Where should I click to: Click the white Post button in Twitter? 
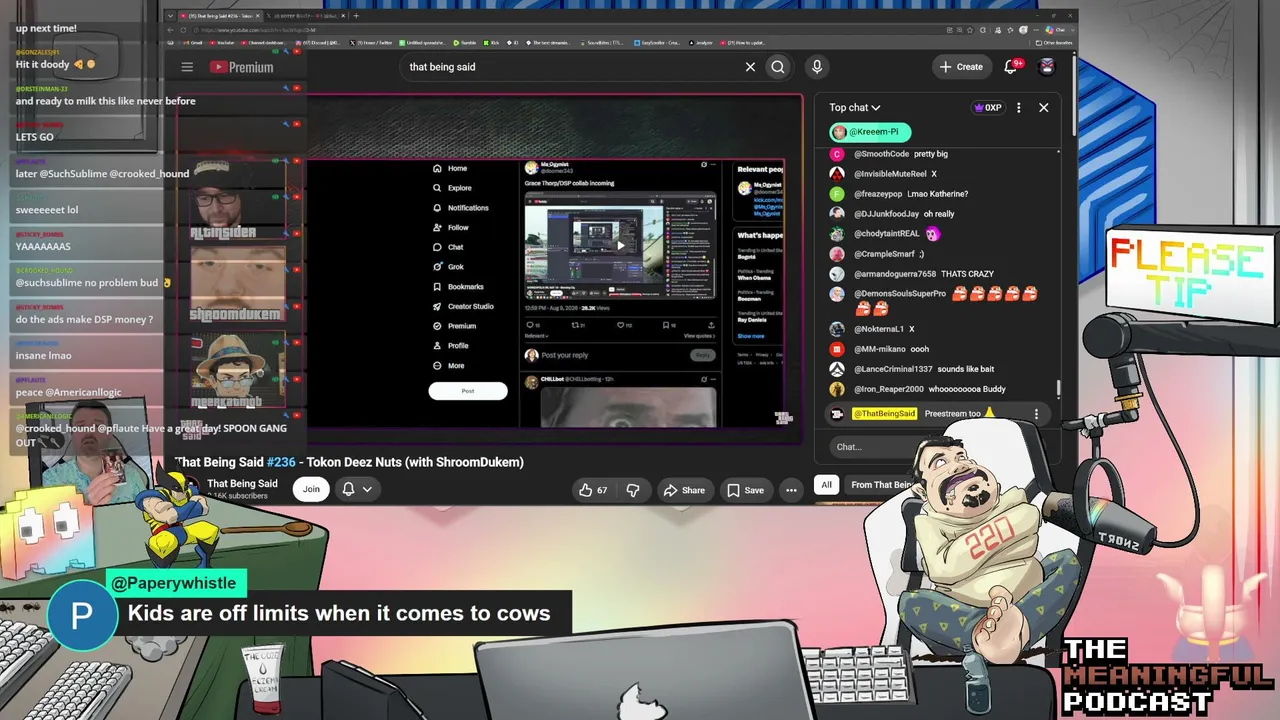(x=468, y=391)
